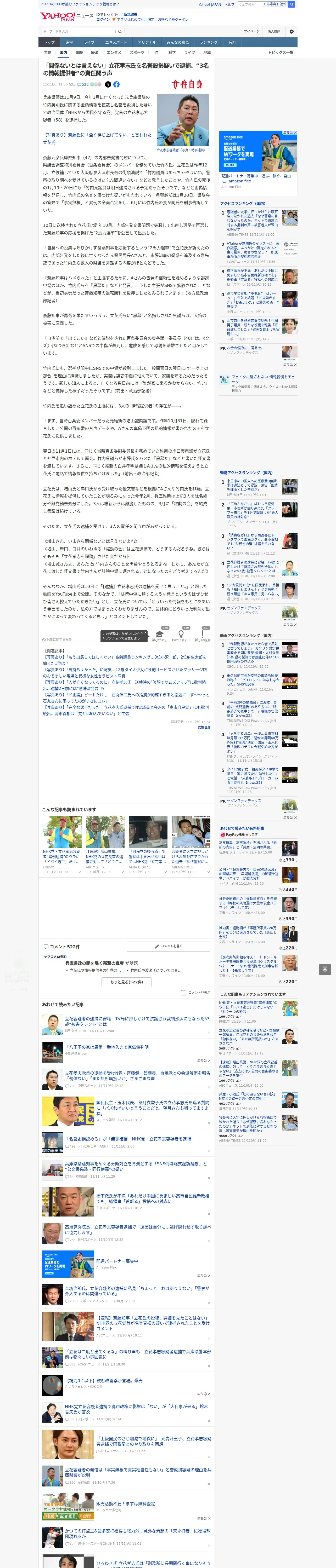Image resolution: width=336 pixels, height=1568 pixels.
Task: Select みんなの意見 tab
Action: [178, 42]
